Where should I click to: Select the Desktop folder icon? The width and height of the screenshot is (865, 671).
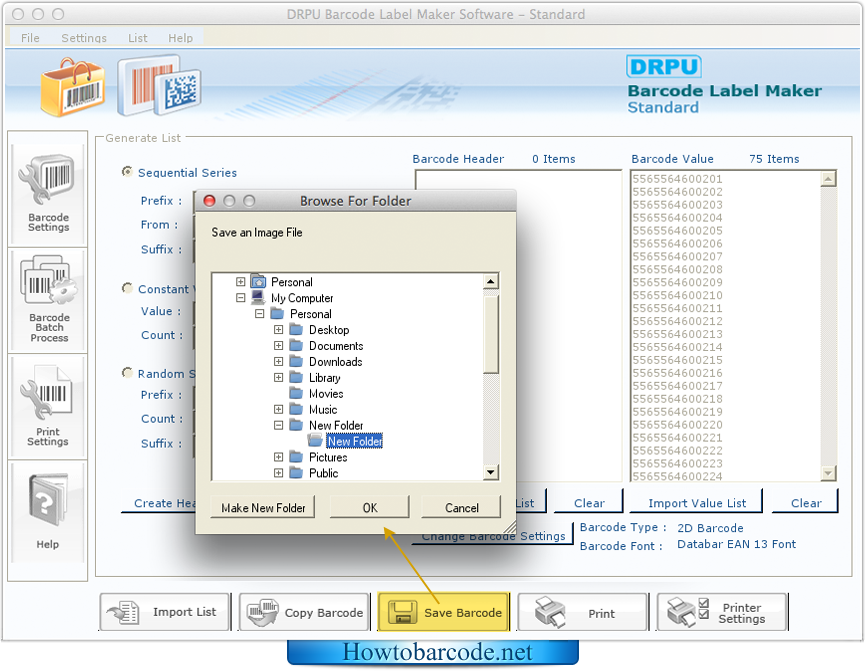tap(296, 329)
